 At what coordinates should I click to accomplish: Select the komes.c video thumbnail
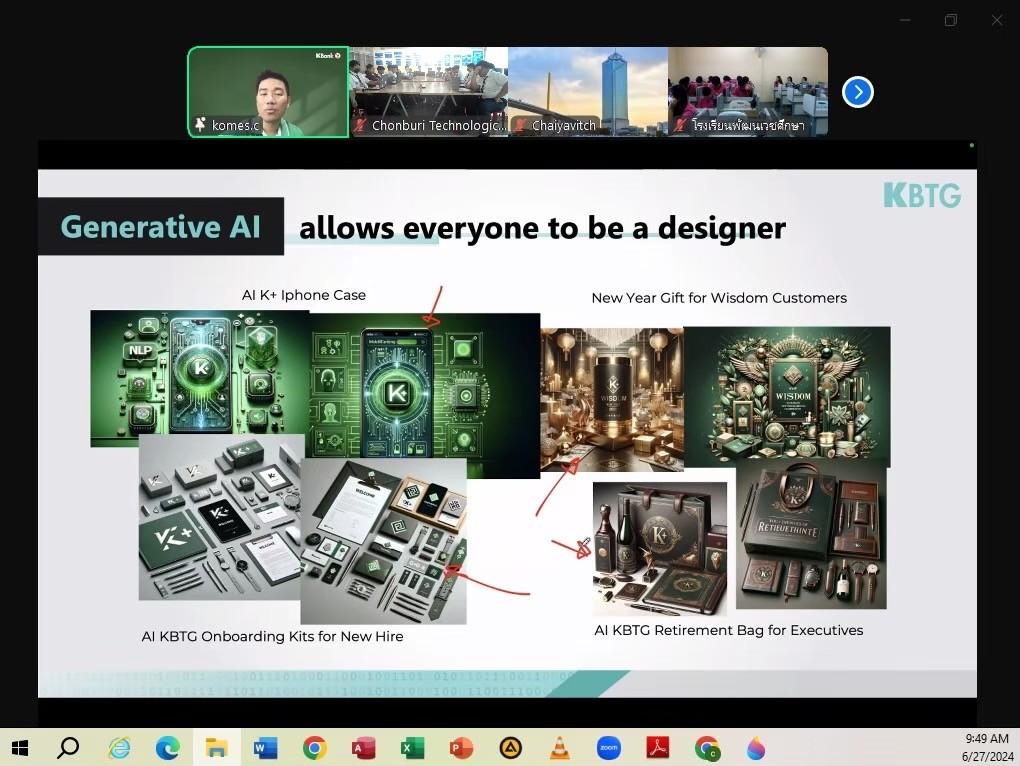click(x=268, y=92)
